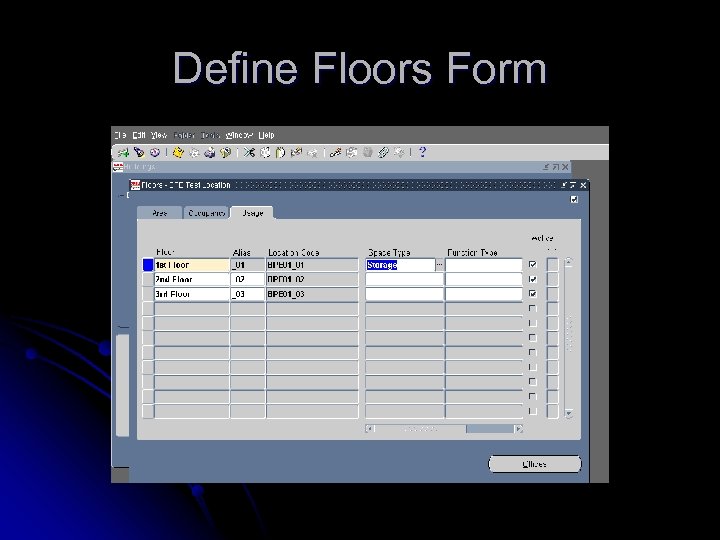Open the descriptive flexfield box for 1st Floor

pos(552,265)
